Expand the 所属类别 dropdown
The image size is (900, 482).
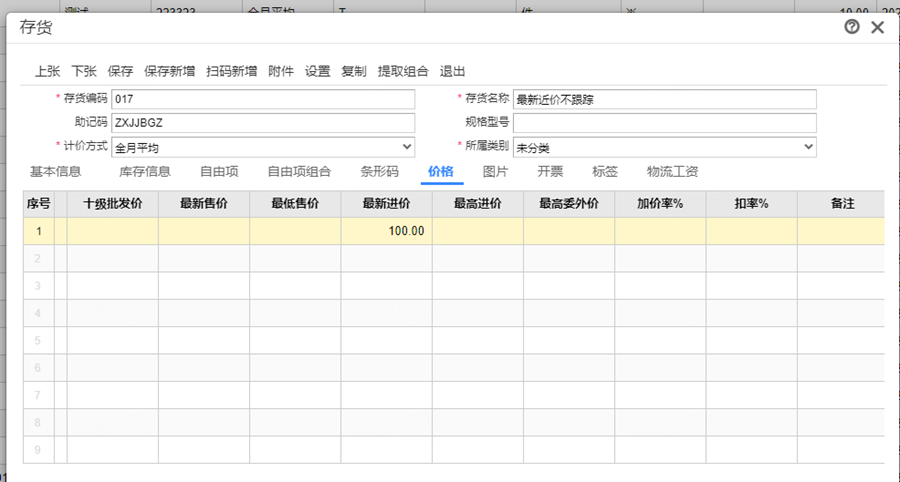click(x=808, y=147)
